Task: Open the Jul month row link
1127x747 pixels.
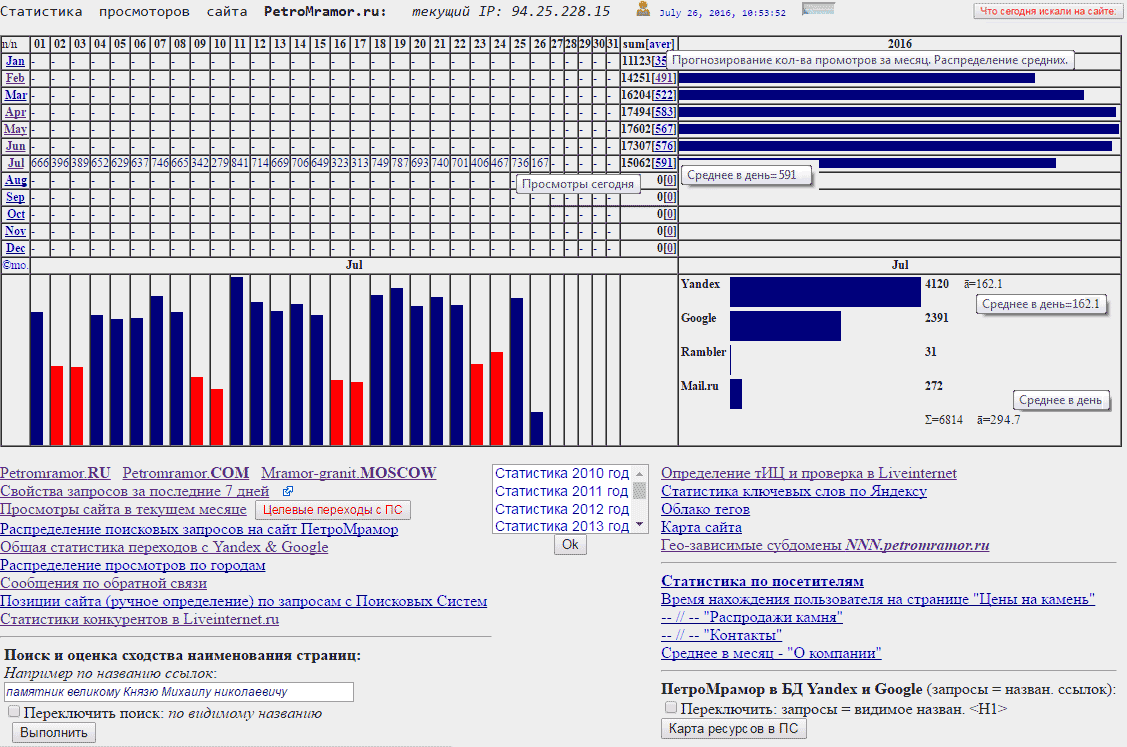Action: tap(16, 163)
